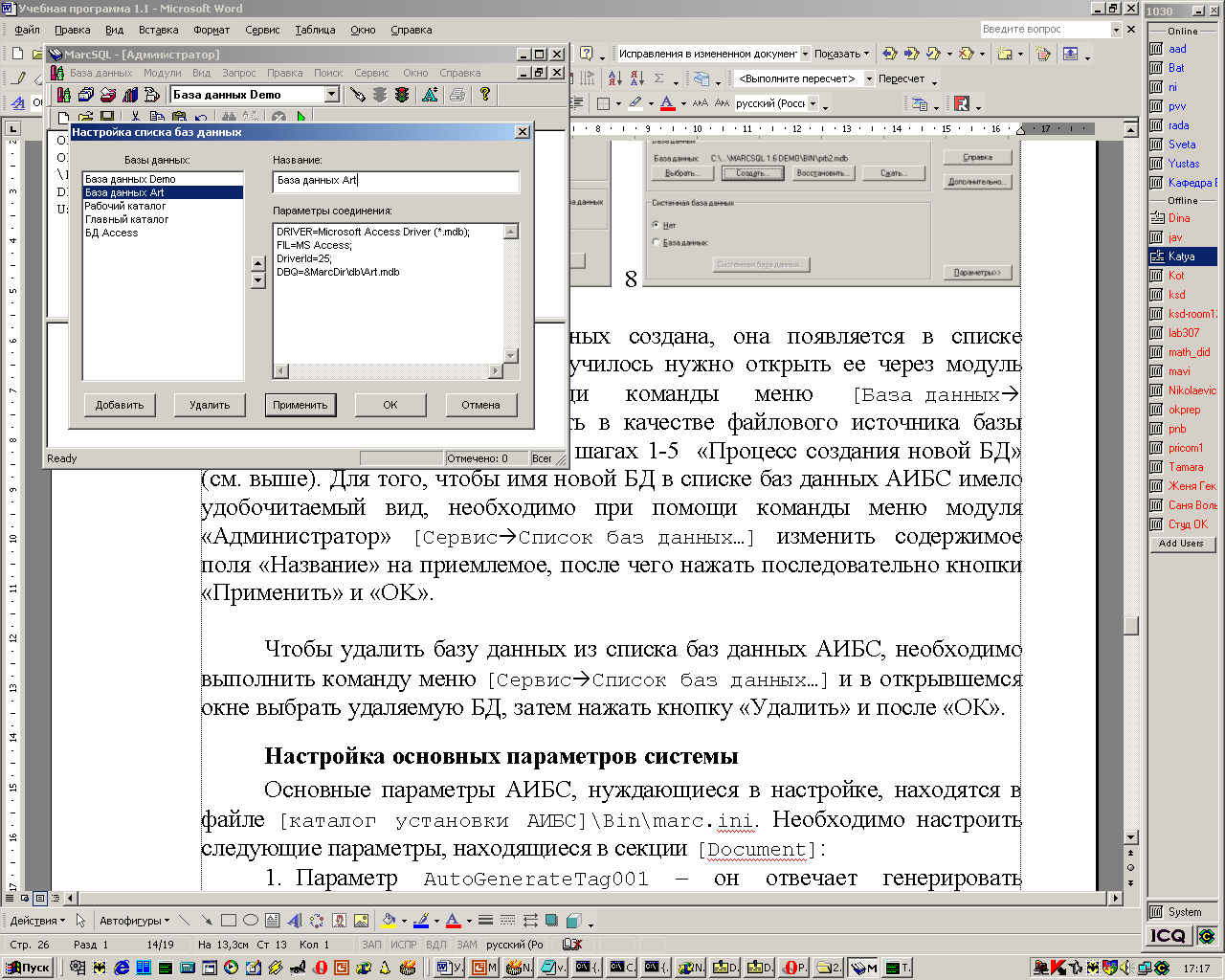Open the 'Действия' drawing menu dropdown
The width and height of the screenshot is (1225, 980).
(x=37, y=921)
